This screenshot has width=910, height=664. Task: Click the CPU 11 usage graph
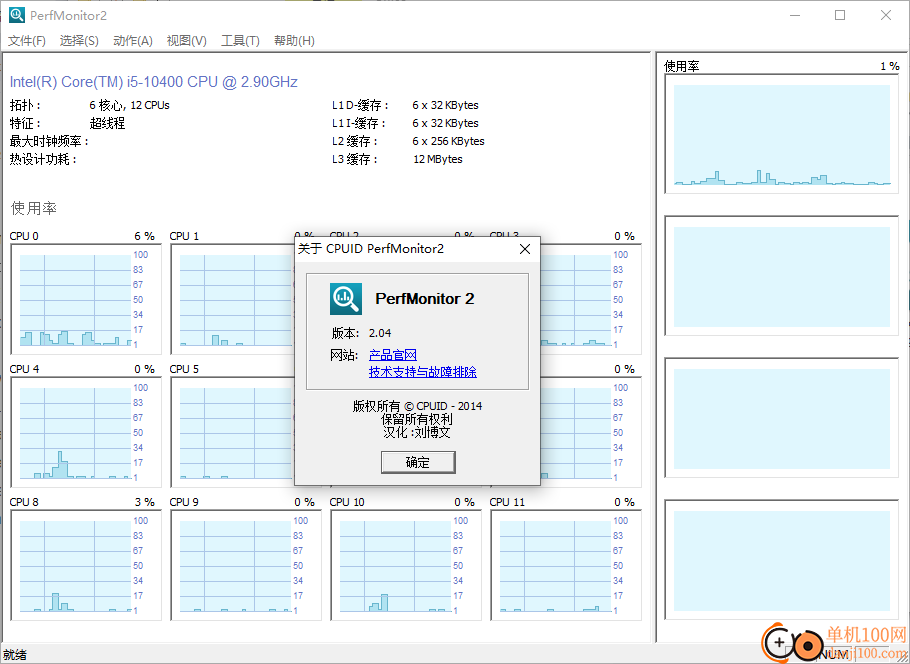click(566, 565)
